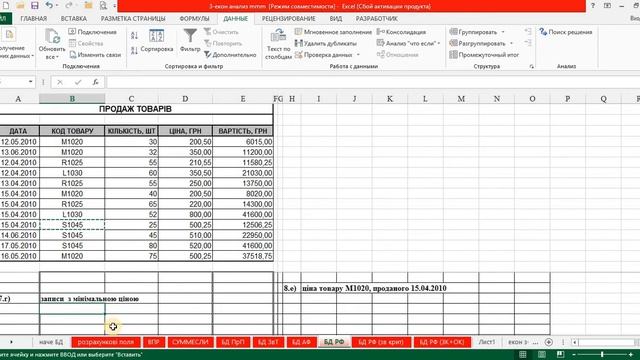Select column E header
This screenshot has height=360, width=640.
click(x=243, y=99)
